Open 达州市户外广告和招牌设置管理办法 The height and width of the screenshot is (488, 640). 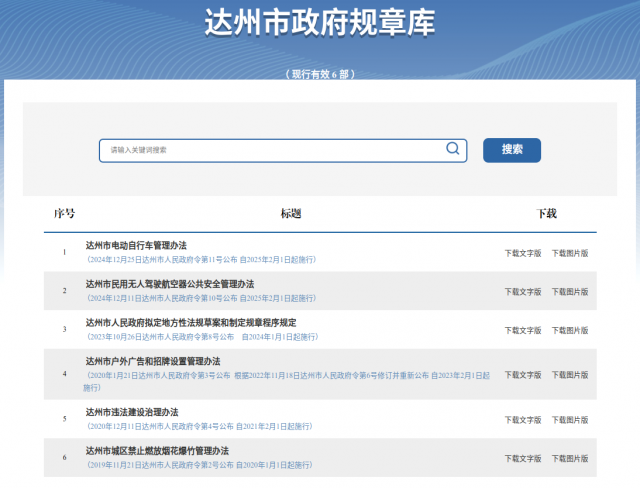coord(152,361)
